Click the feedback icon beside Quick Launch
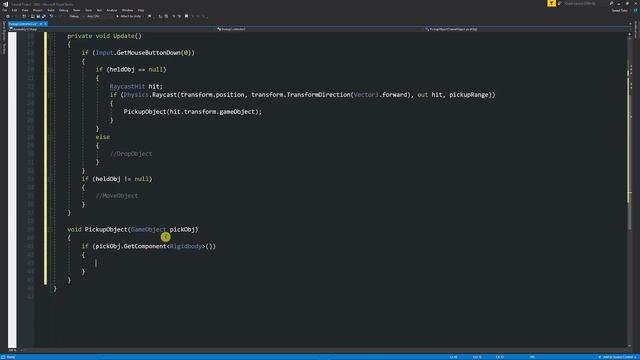 pos(560,3)
